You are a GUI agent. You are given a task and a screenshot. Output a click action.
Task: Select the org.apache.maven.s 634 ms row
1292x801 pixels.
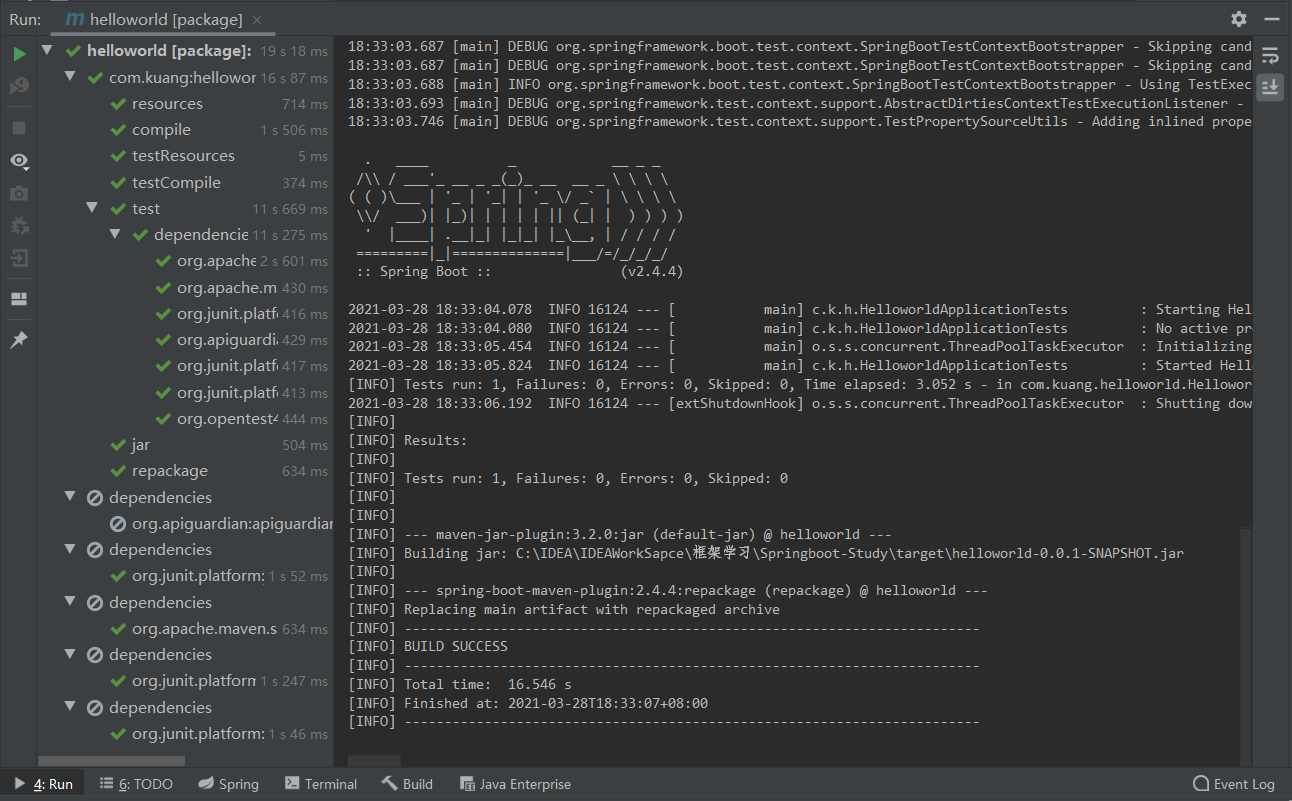[185, 628]
